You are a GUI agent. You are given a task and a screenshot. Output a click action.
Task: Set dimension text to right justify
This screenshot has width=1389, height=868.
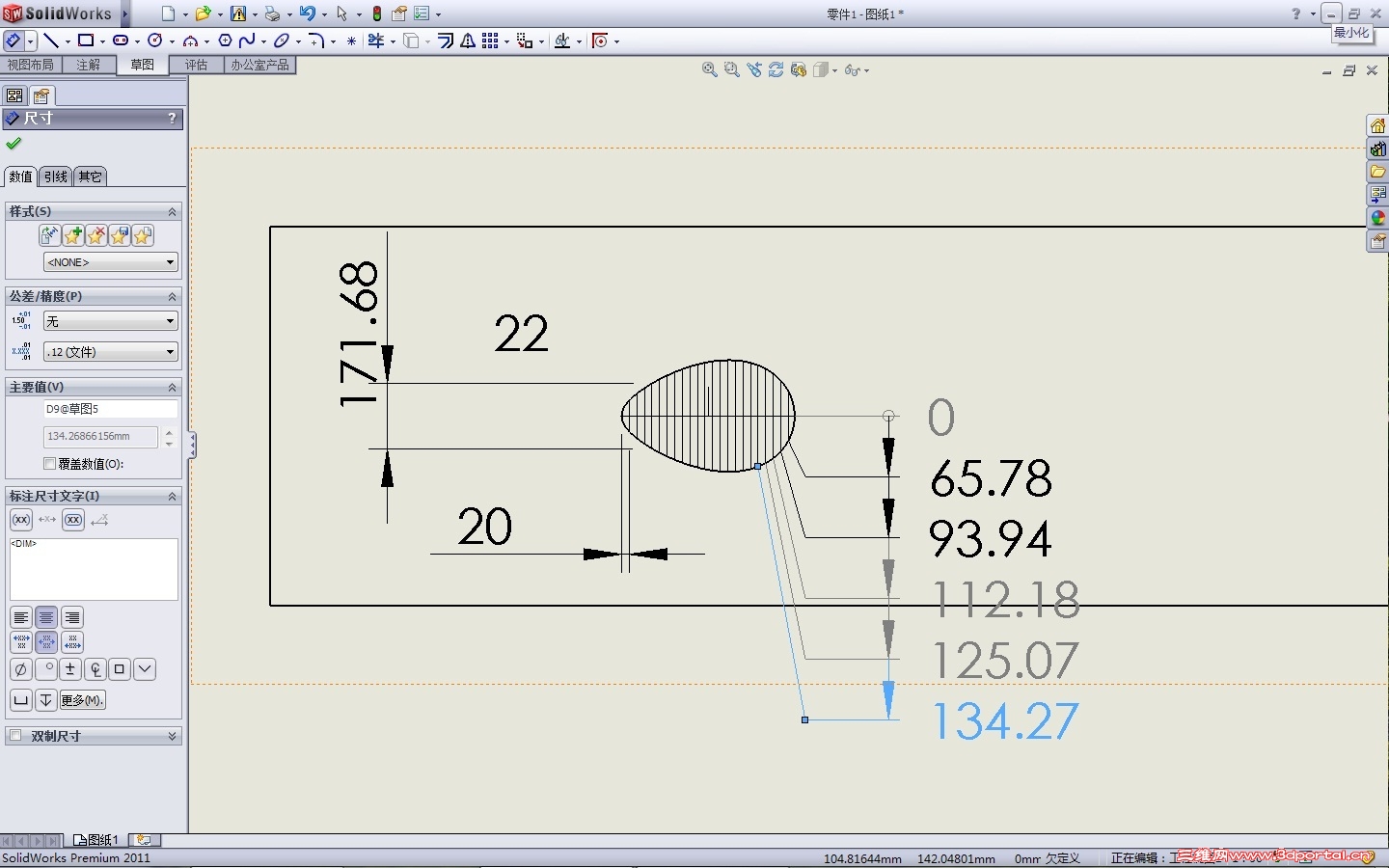(x=72, y=617)
